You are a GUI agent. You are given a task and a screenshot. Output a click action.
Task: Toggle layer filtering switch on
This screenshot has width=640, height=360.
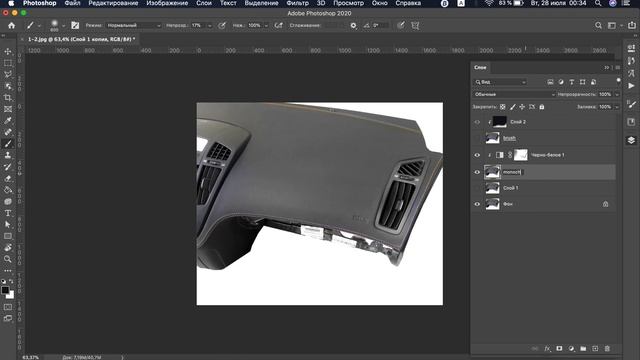coord(618,80)
